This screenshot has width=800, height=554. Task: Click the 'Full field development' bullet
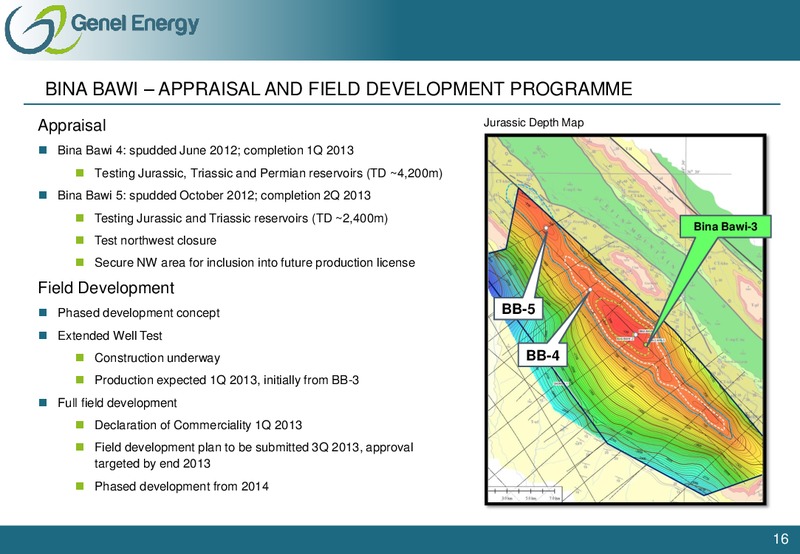(117, 403)
